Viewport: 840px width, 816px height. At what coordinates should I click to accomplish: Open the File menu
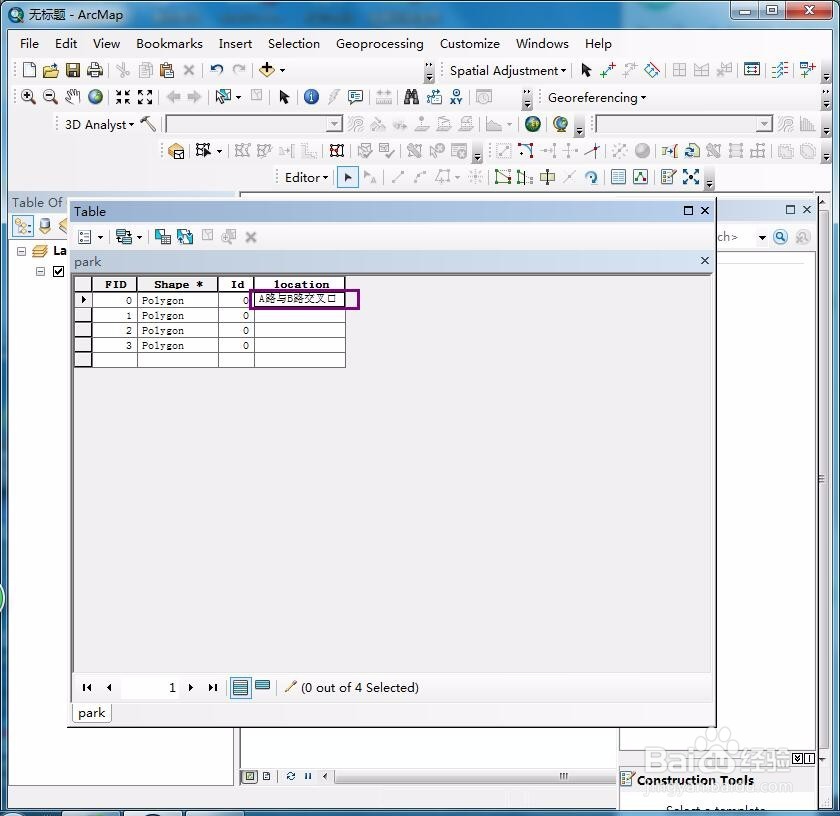coord(29,43)
